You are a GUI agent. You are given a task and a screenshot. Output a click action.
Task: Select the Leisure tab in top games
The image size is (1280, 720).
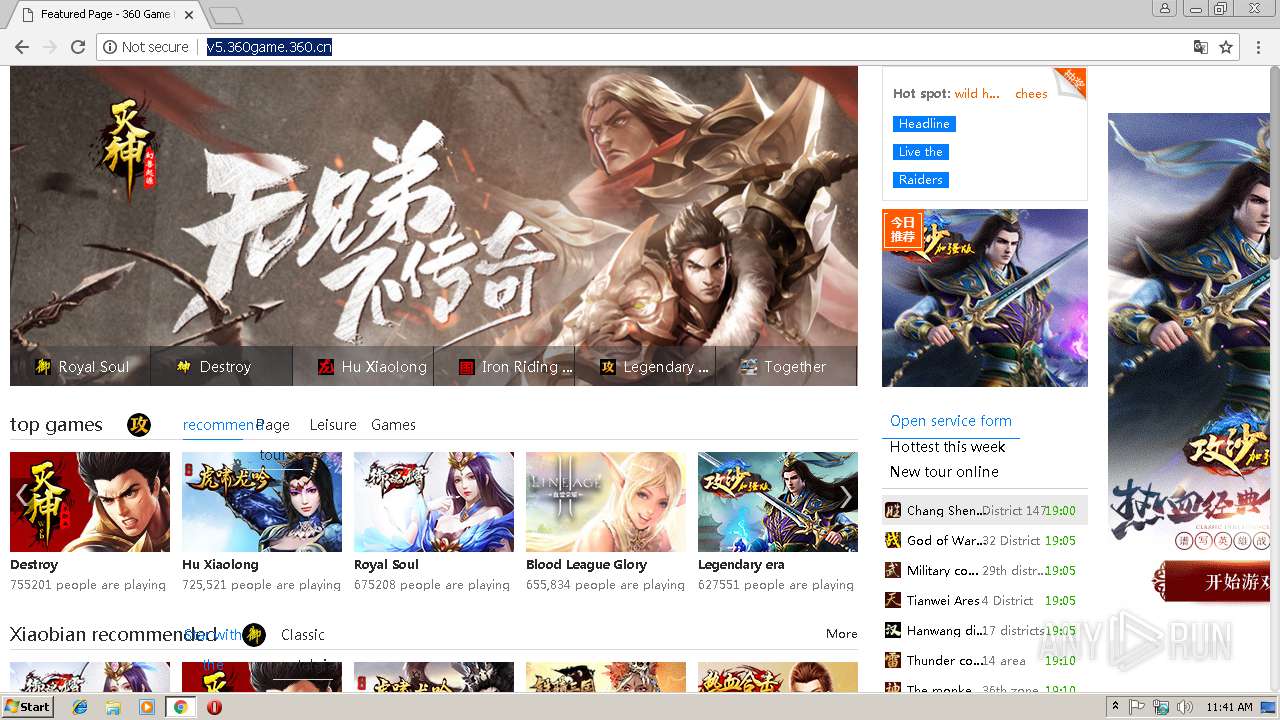click(x=333, y=425)
